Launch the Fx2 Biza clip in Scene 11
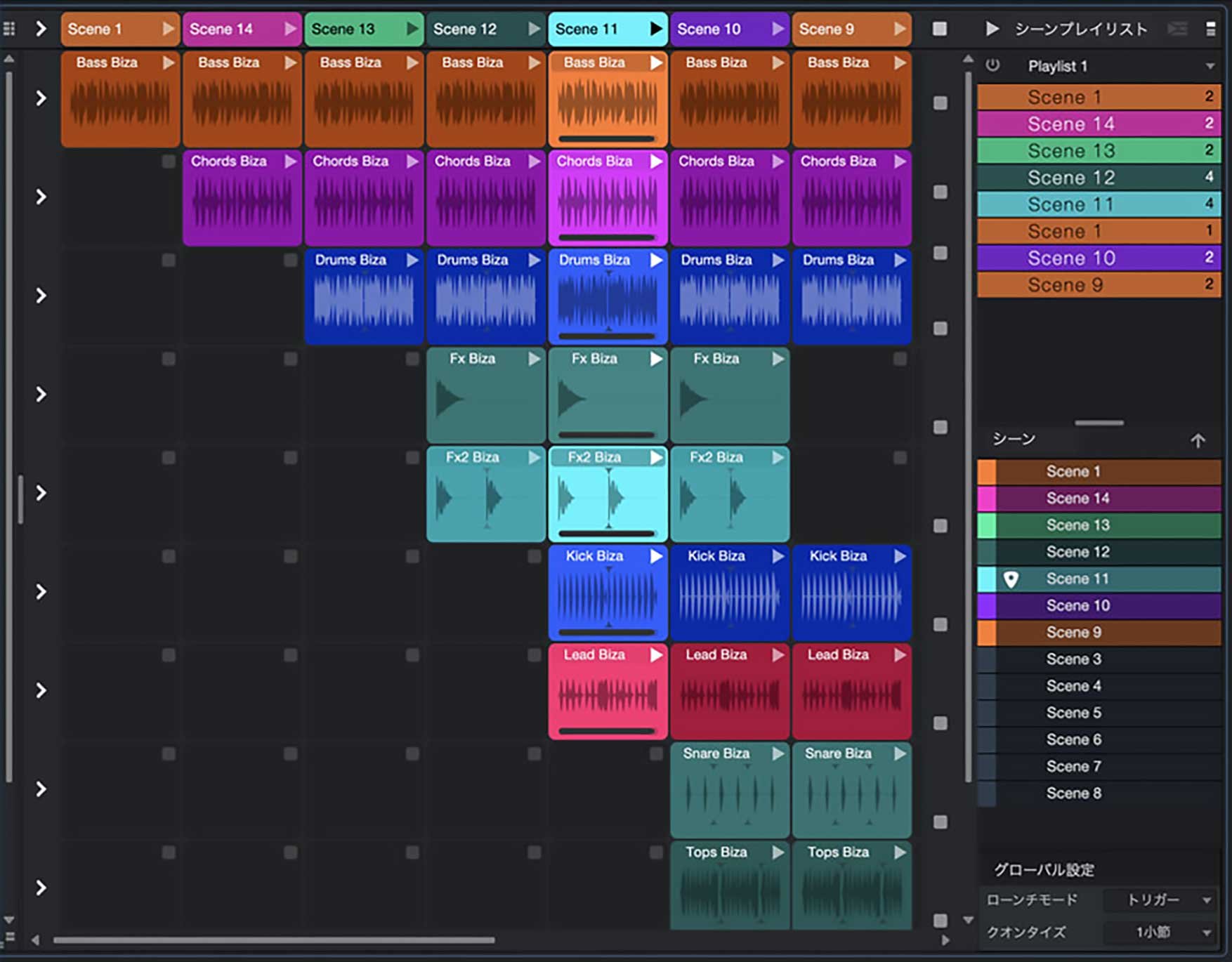The height and width of the screenshot is (962, 1232). 657,457
